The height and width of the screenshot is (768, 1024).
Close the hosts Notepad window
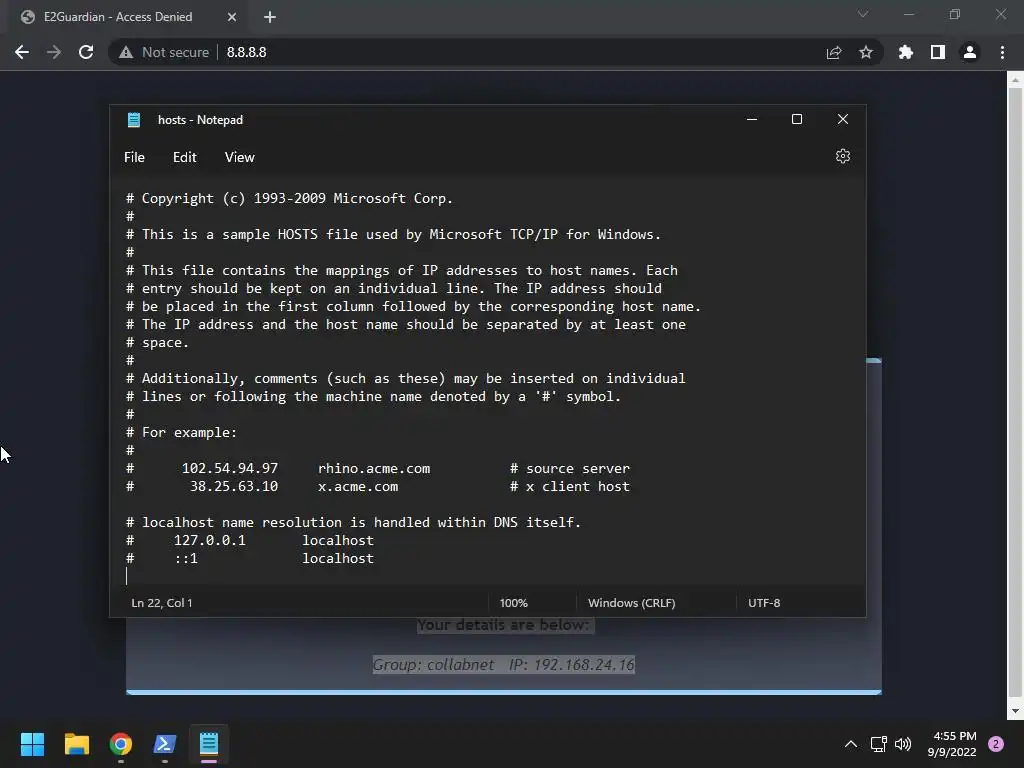pos(842,120)
